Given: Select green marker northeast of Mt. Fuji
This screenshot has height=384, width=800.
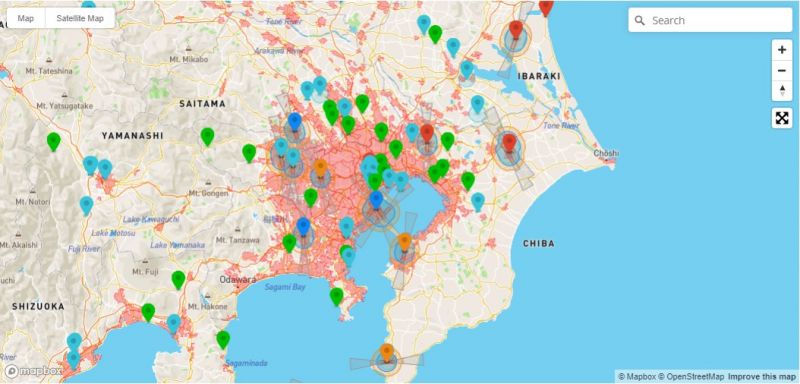Looking at the screenshot, I should [x=178, y=279].
